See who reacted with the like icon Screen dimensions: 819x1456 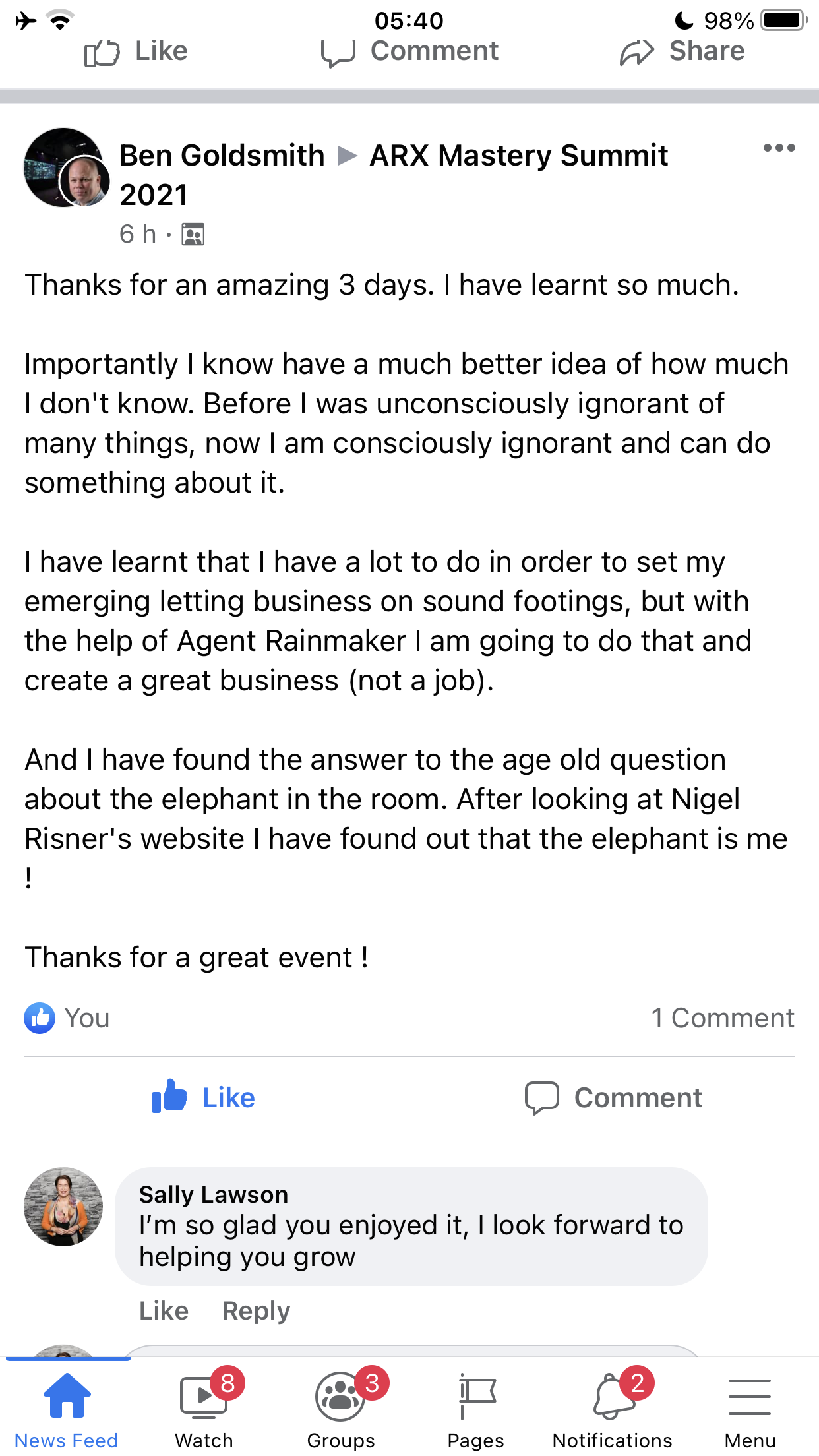[x=40, y=1018]
